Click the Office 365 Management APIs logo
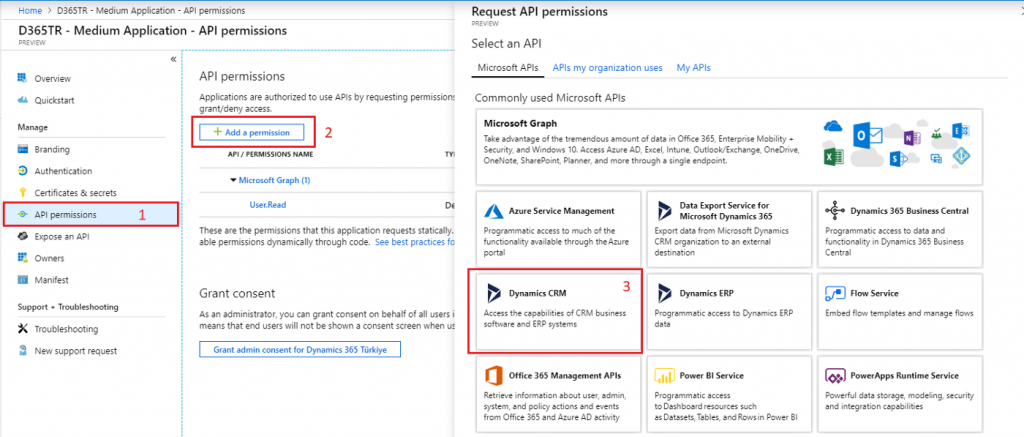The width and height of the screenshot is (1024, 437). (493, 376)
